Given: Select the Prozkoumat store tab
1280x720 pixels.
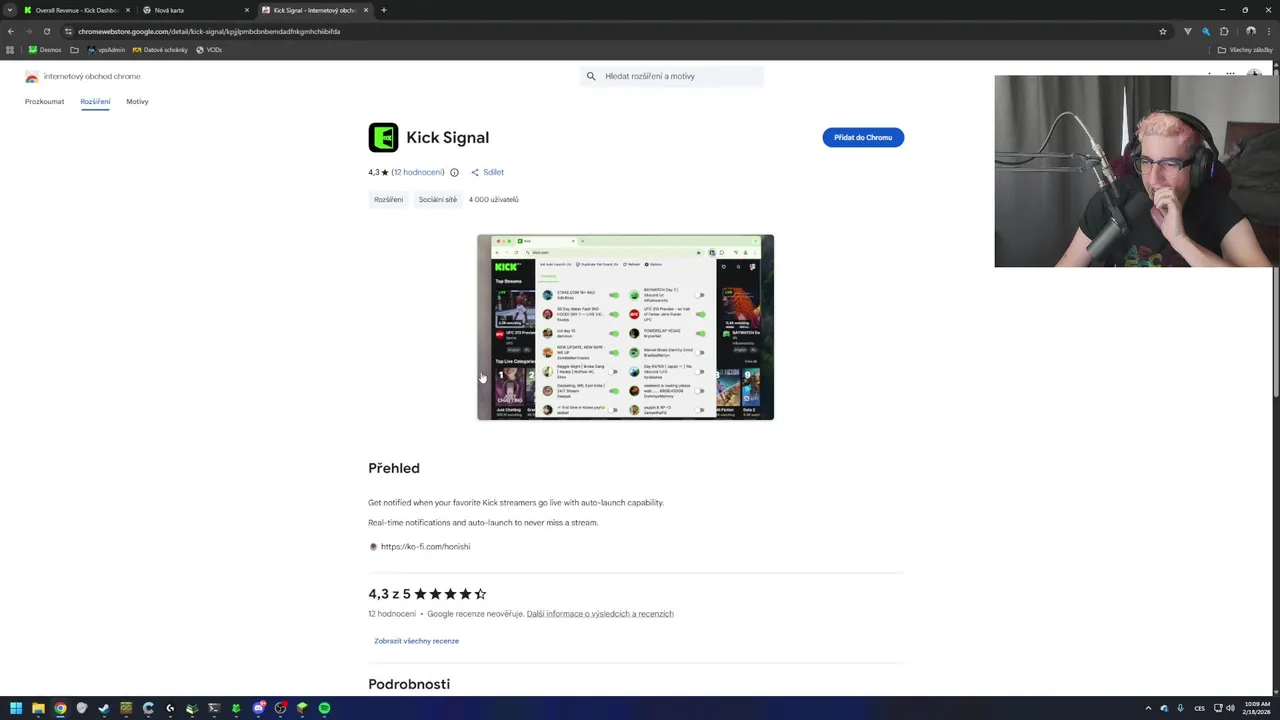Looking at the screenshot, I should coord(44,101).
